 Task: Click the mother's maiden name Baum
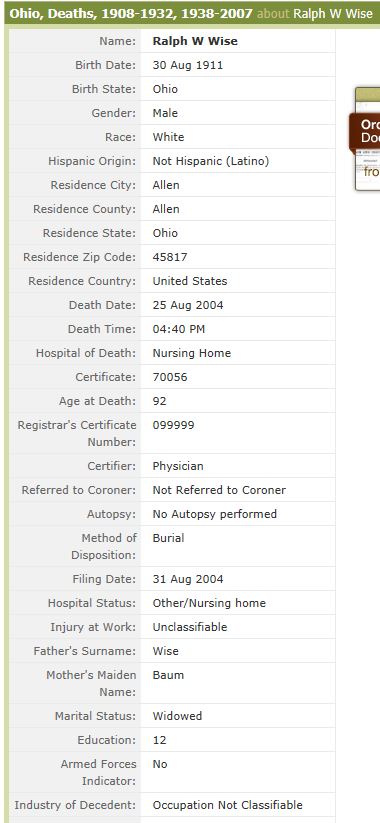pyautogui.click(x=168, y=675)
